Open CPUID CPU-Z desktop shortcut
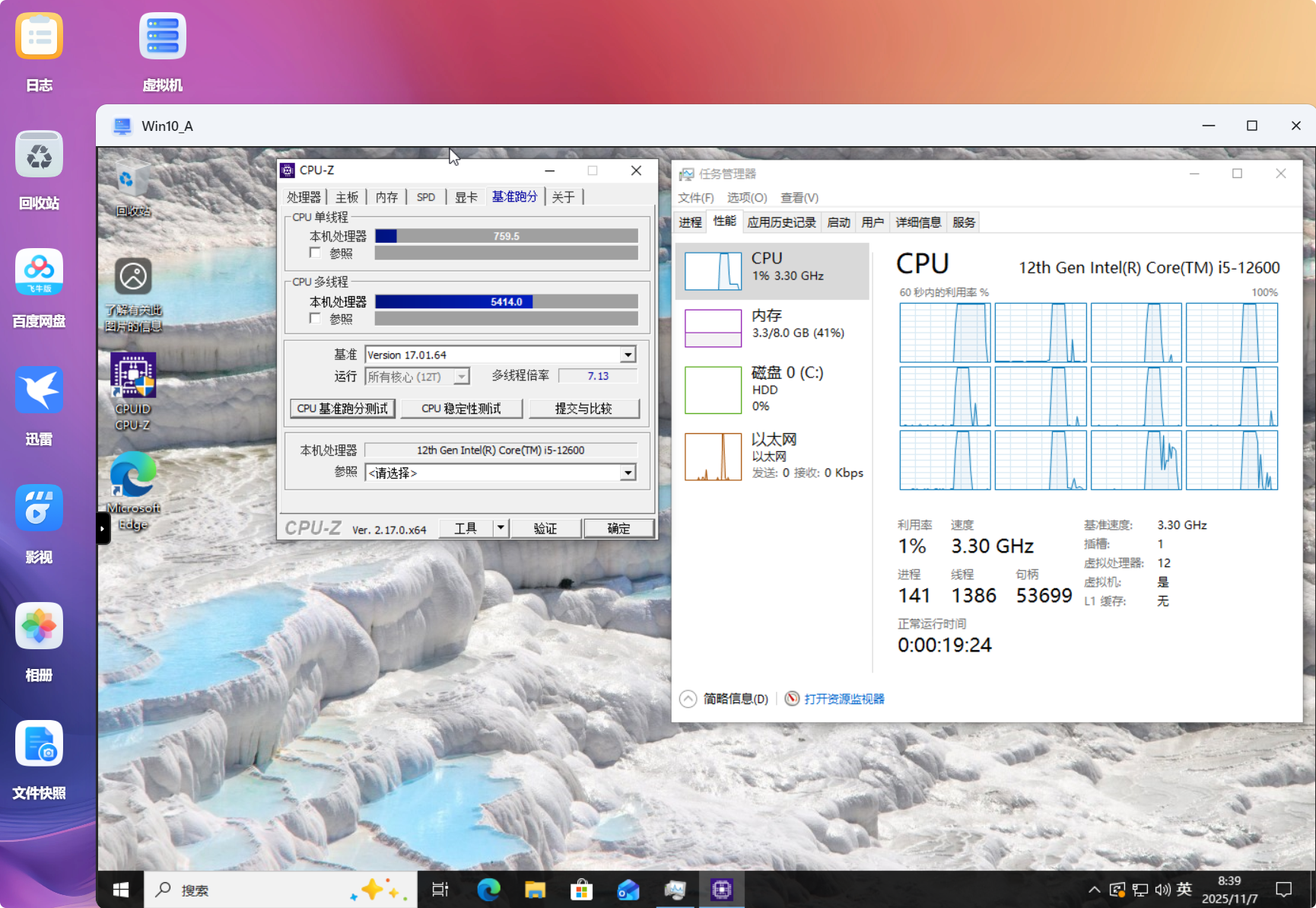Screen dimensions: 1316x908 tap(133, 377)
